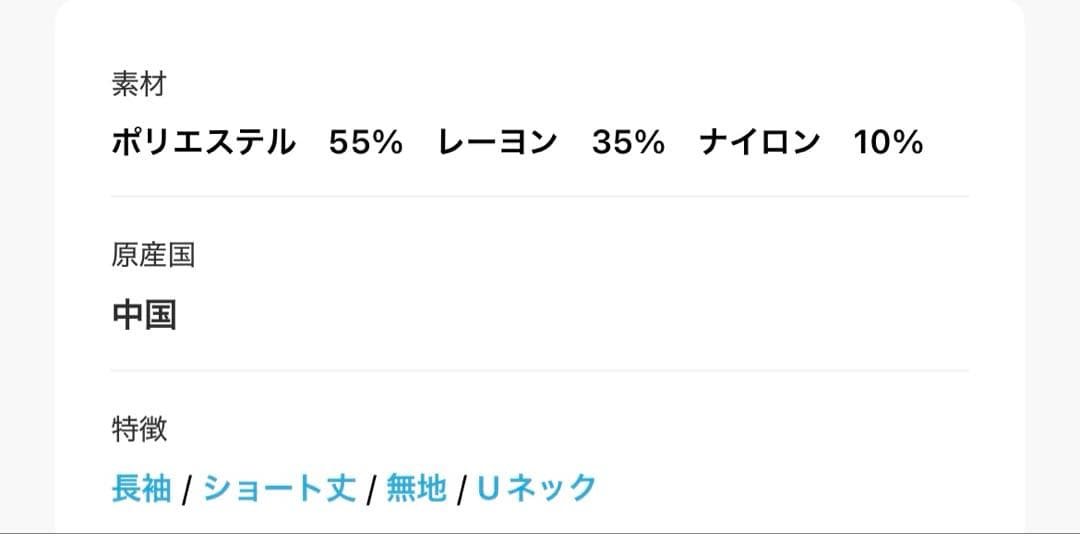Select the 55% polyester percentage
The height and width of the screenshot is (534, 1080).
365,143
